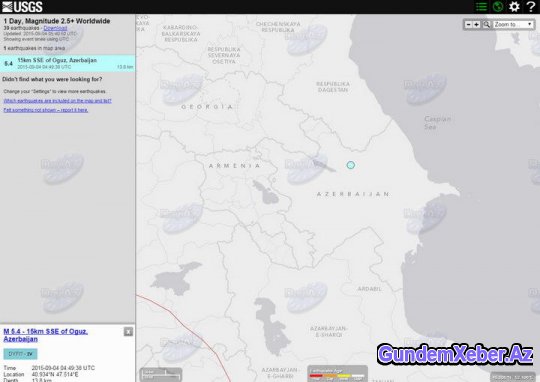Click the teal DYFI intensity button
This screenshot has height=382, width=540.
(20, 354)
